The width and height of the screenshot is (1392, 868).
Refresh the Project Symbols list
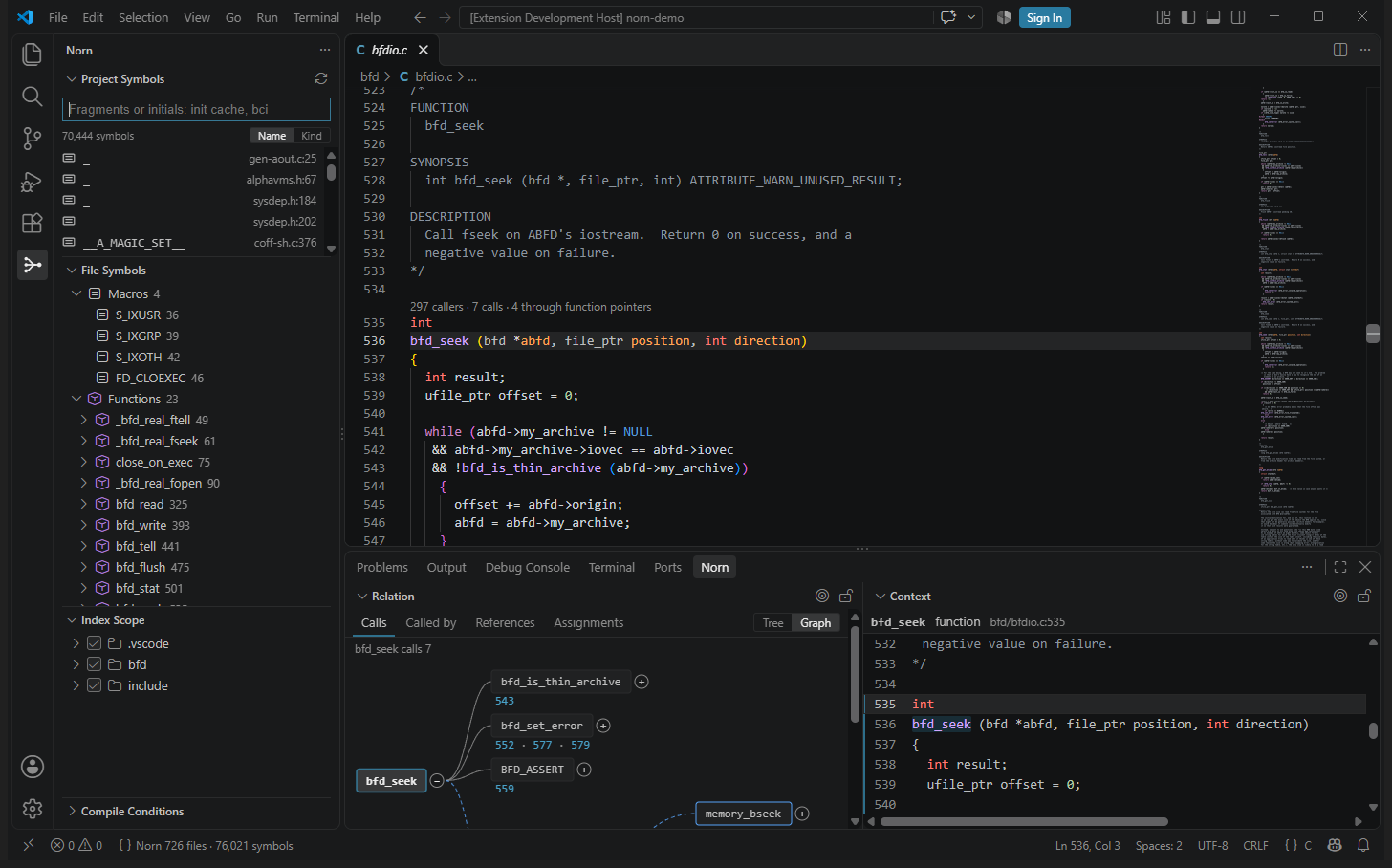pyautogui.click(x=321, y=78)
